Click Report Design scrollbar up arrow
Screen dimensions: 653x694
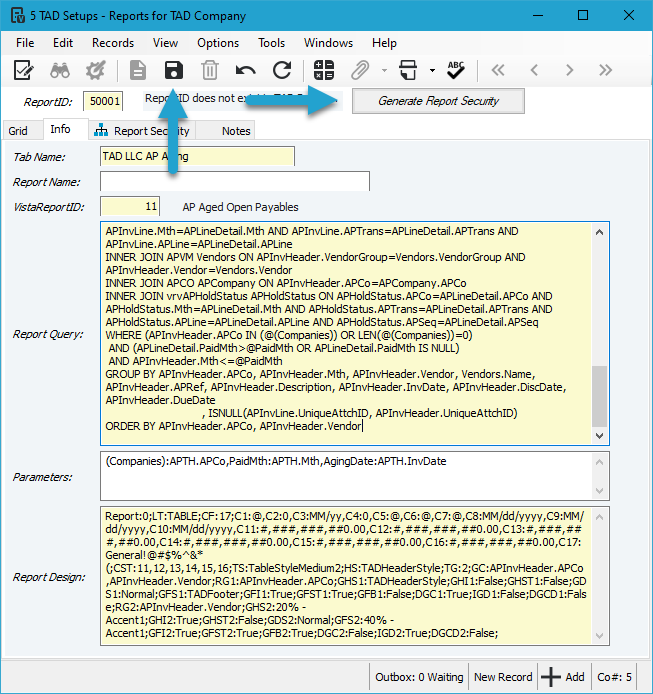(x=599, y=517)
